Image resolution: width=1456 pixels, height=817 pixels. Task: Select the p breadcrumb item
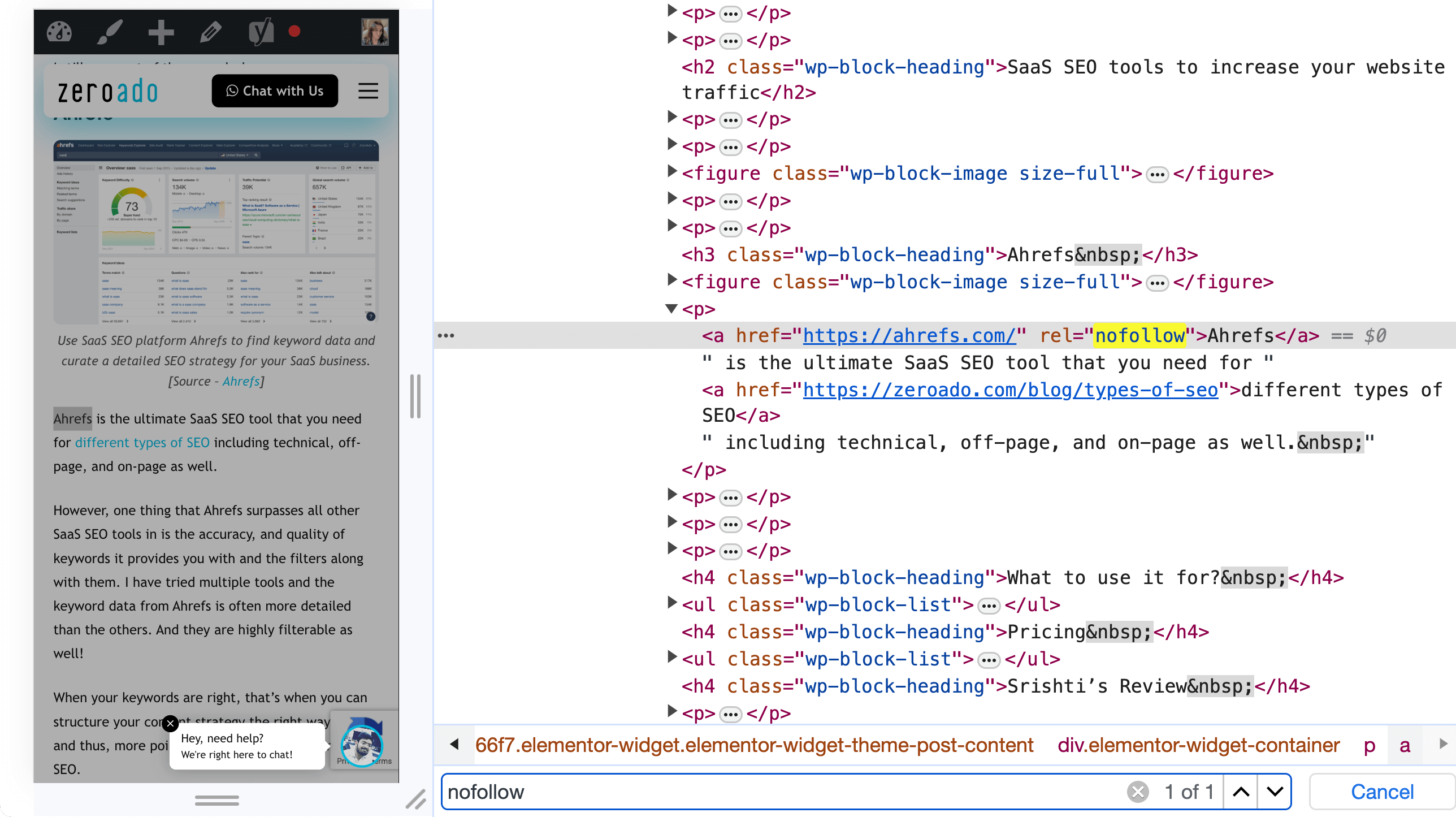tap(1369, 745)
